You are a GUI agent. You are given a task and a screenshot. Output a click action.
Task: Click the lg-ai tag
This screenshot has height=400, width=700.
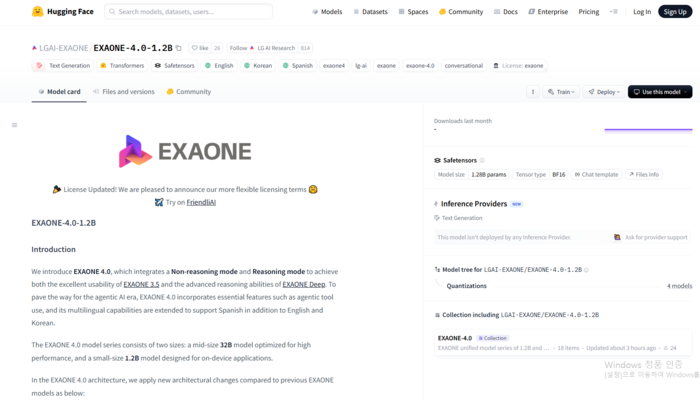[x=361, y=66]
